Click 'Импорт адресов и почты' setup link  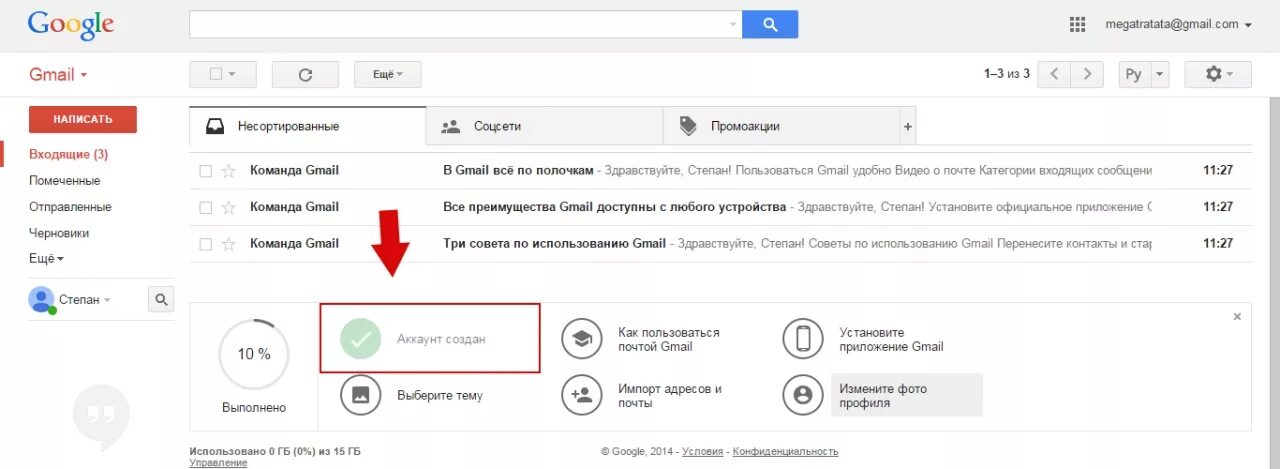click(x=670, y=396)
